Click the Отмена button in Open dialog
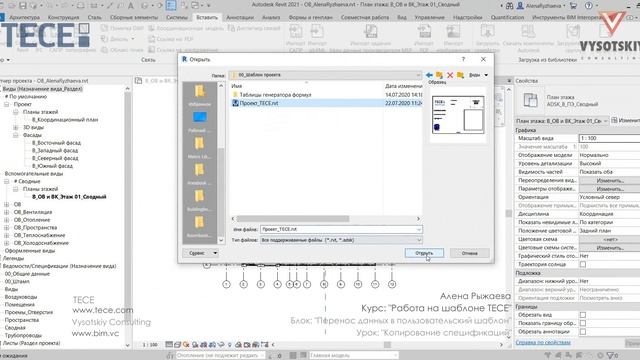Screen dimensions: 640x360 pyautogui.click(x=469, y=253)
